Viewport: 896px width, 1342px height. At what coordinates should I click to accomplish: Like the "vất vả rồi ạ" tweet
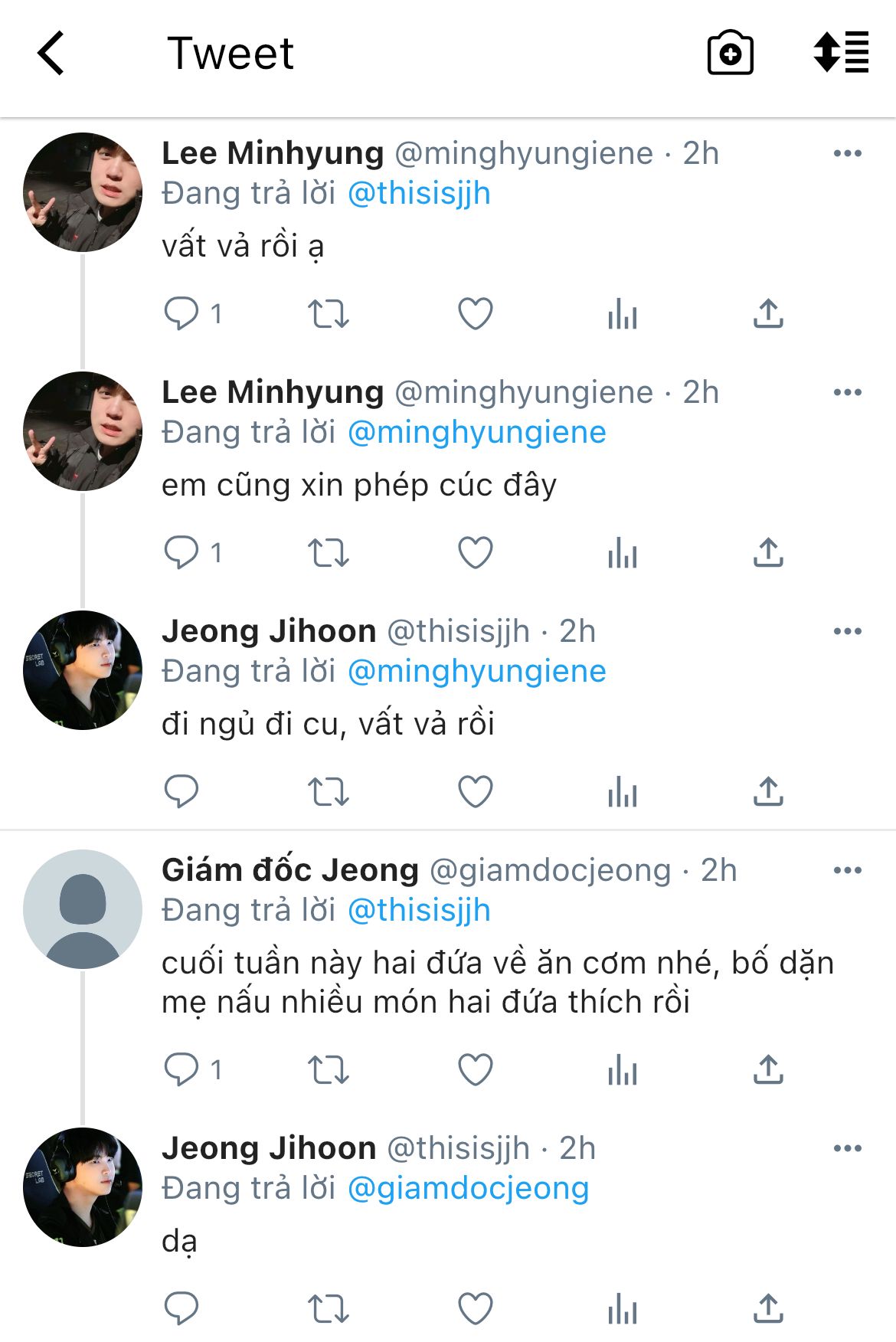476,314
